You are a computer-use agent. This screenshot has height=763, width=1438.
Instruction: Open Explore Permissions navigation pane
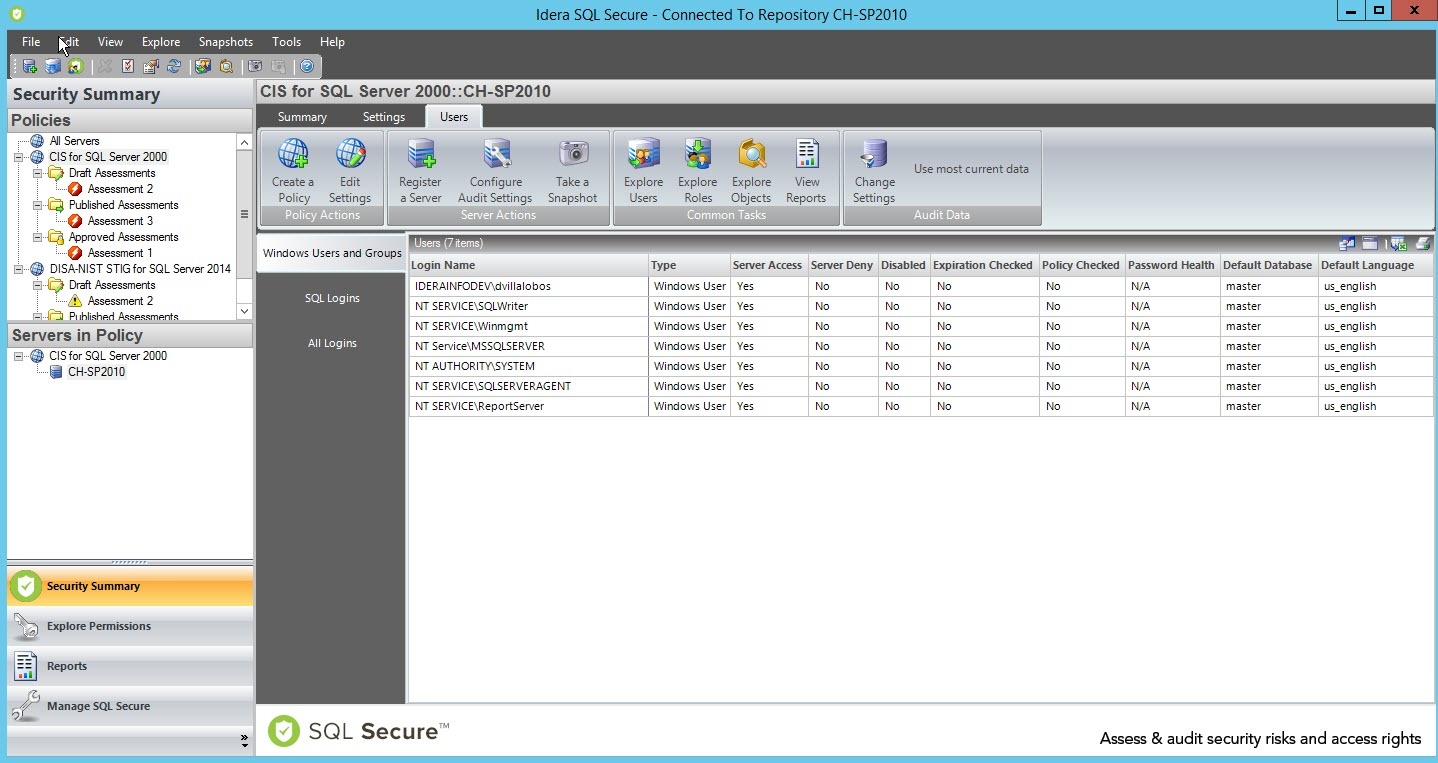click(130, 626)
